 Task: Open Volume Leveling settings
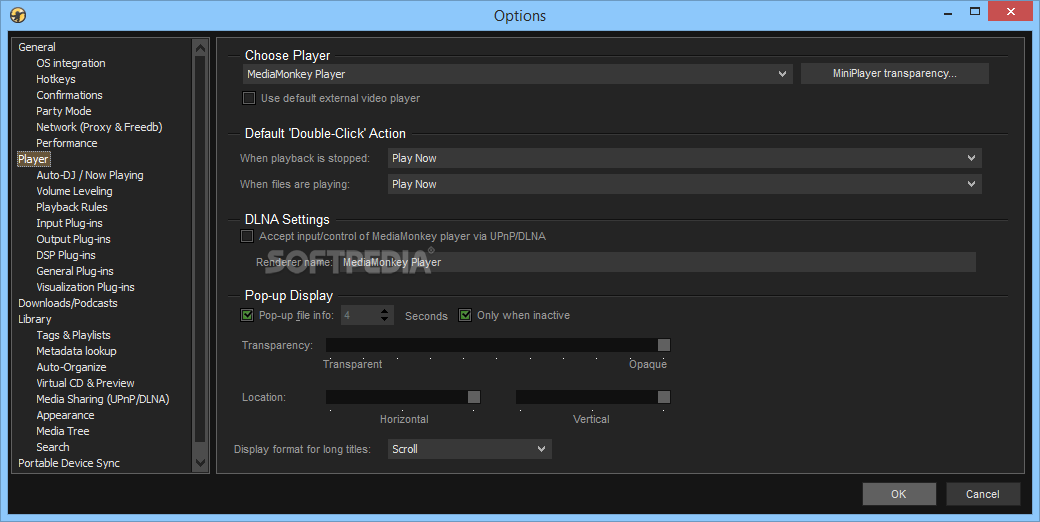(74, 191)
